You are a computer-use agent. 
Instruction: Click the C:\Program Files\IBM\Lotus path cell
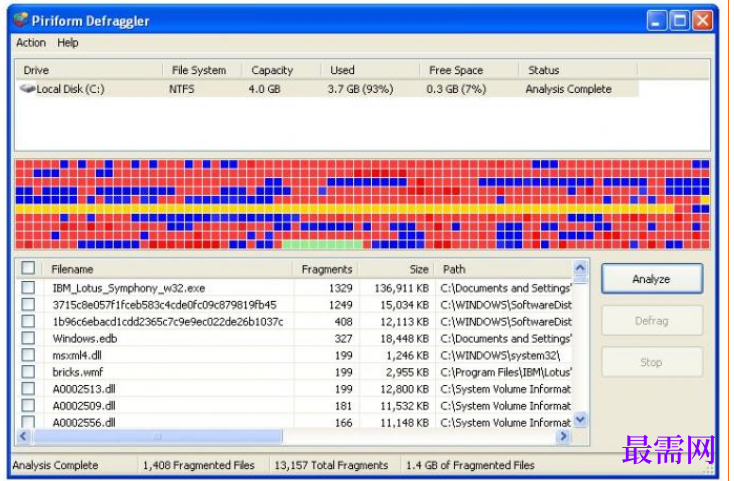coord(506,372)
